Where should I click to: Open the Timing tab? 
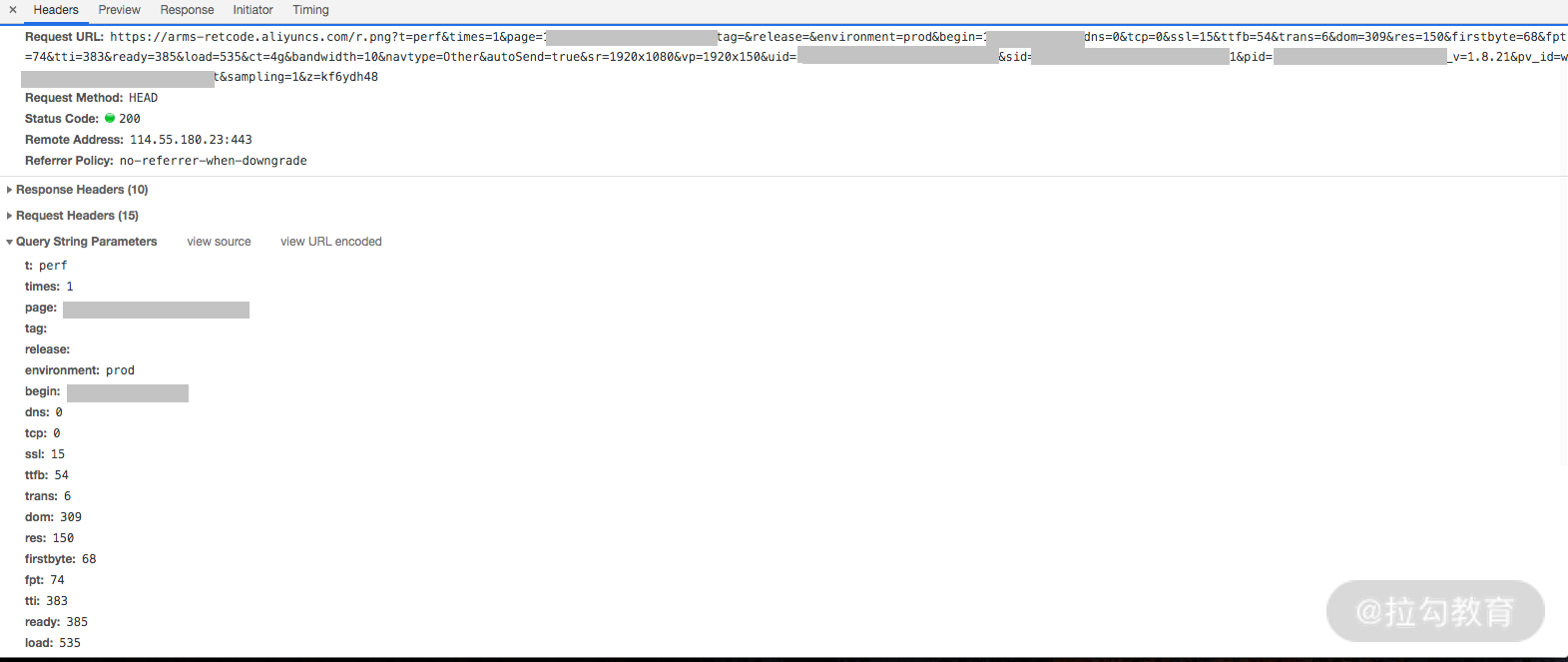tap(310, 10)
